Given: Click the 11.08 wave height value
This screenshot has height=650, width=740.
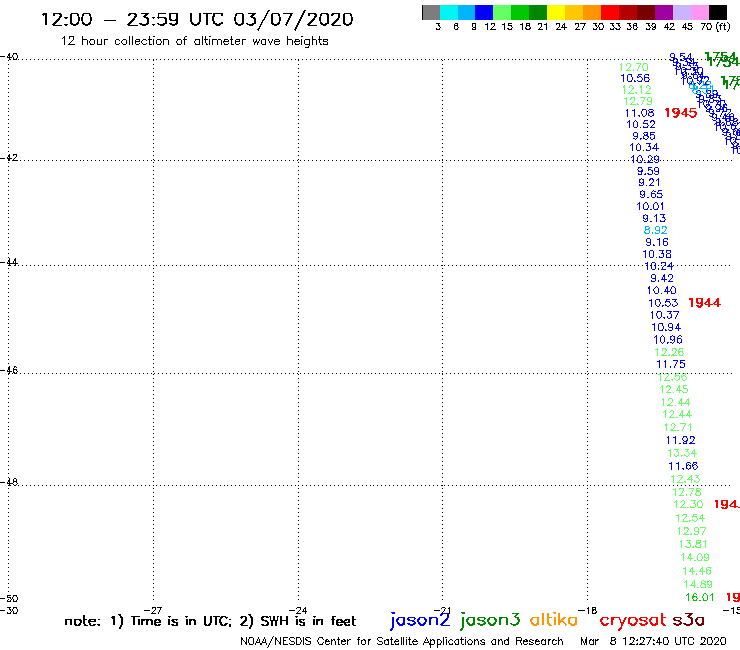Looking at the screenshot, I should point(639,113).
